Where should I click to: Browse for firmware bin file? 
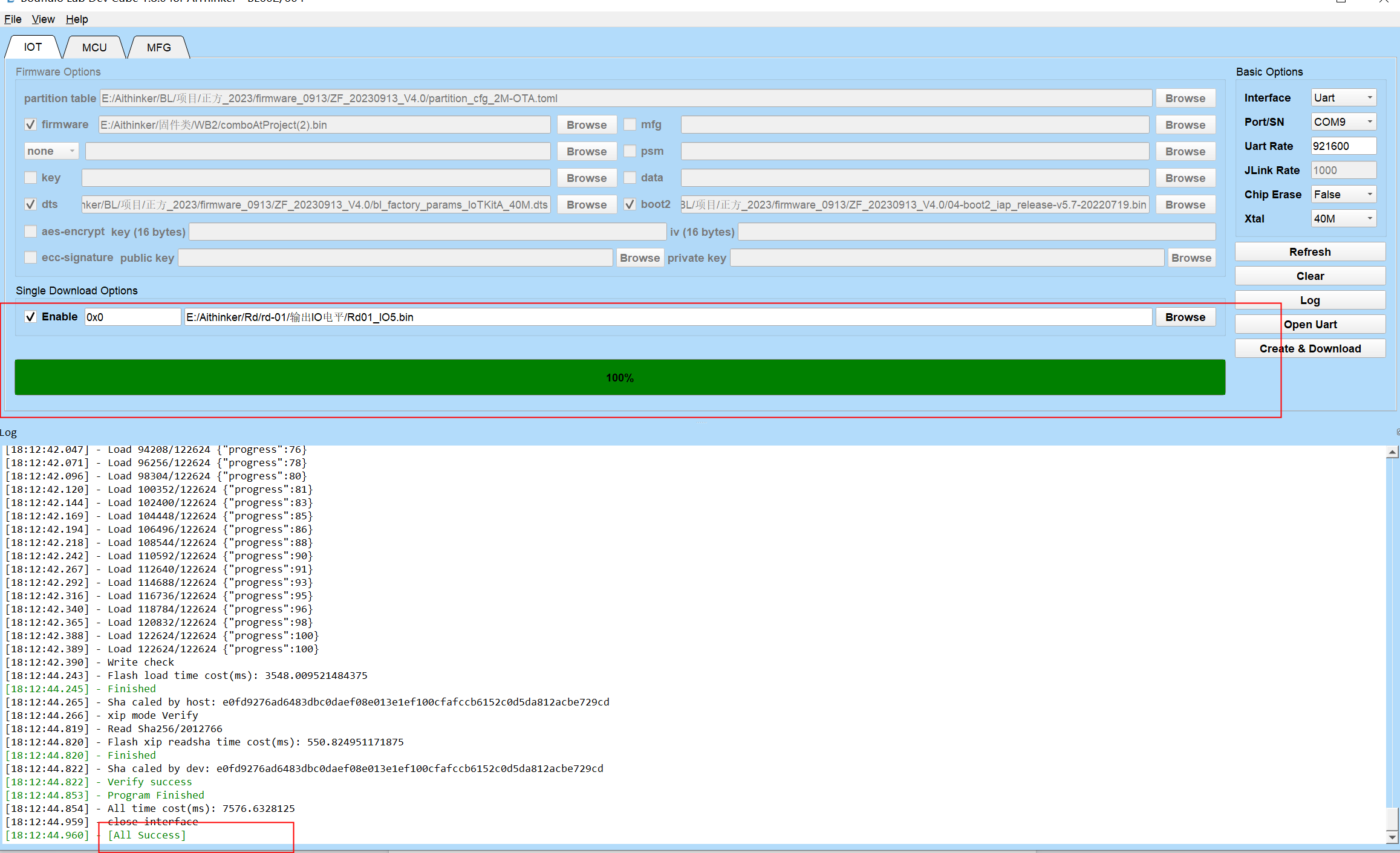pyautogui.click(x=587, y=125)
